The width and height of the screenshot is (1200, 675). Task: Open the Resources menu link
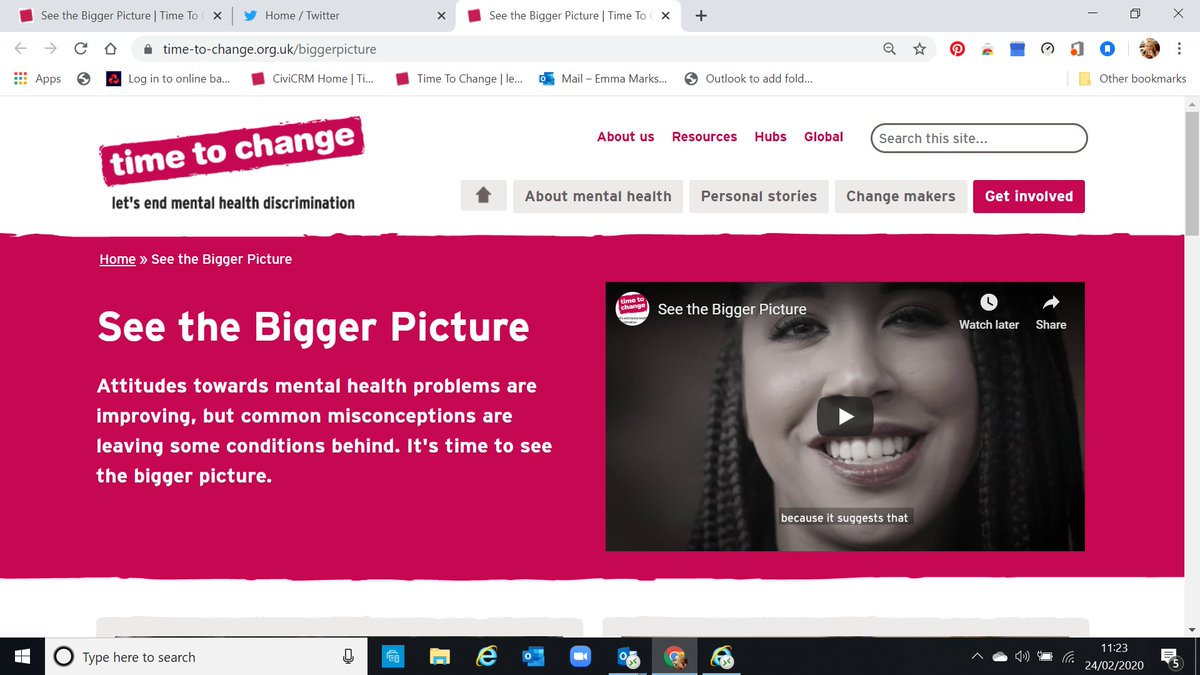pyautogui.click(x=704, y=137)
